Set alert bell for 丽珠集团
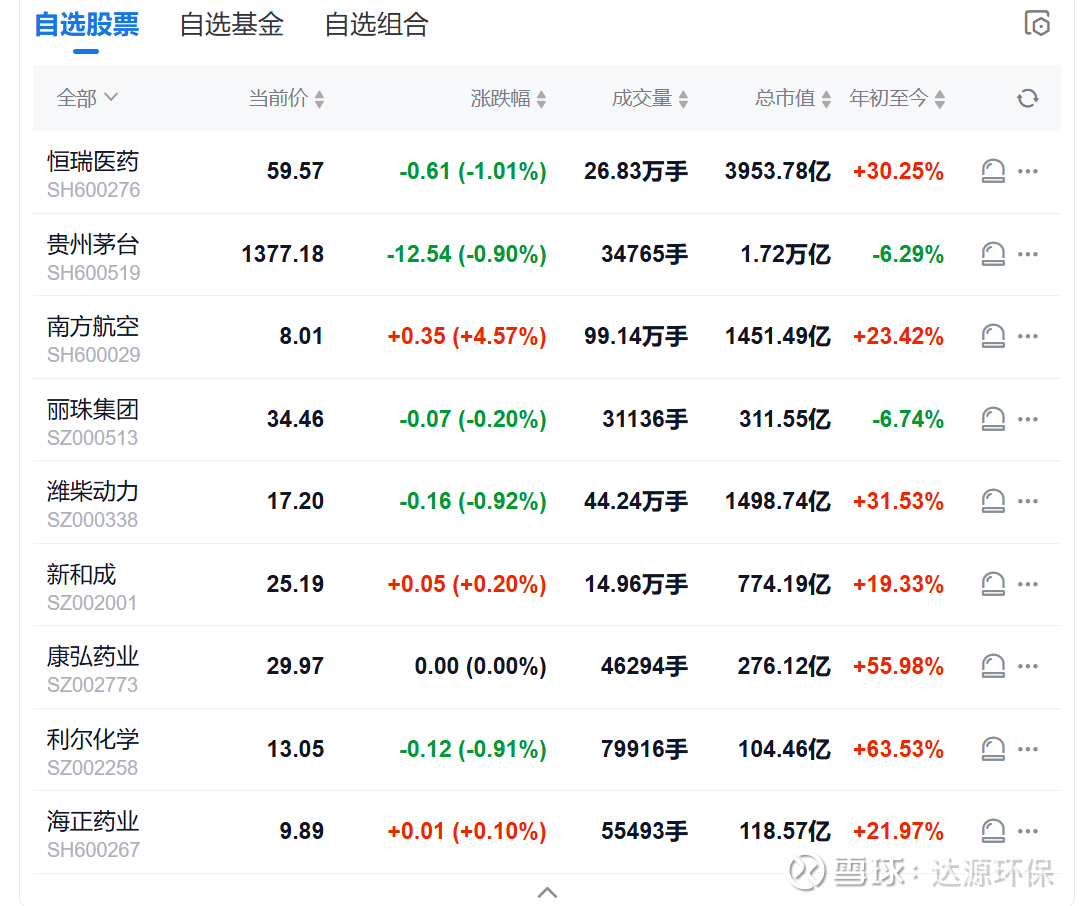This screenshot has height=906, width=1086. coord(993,419)
